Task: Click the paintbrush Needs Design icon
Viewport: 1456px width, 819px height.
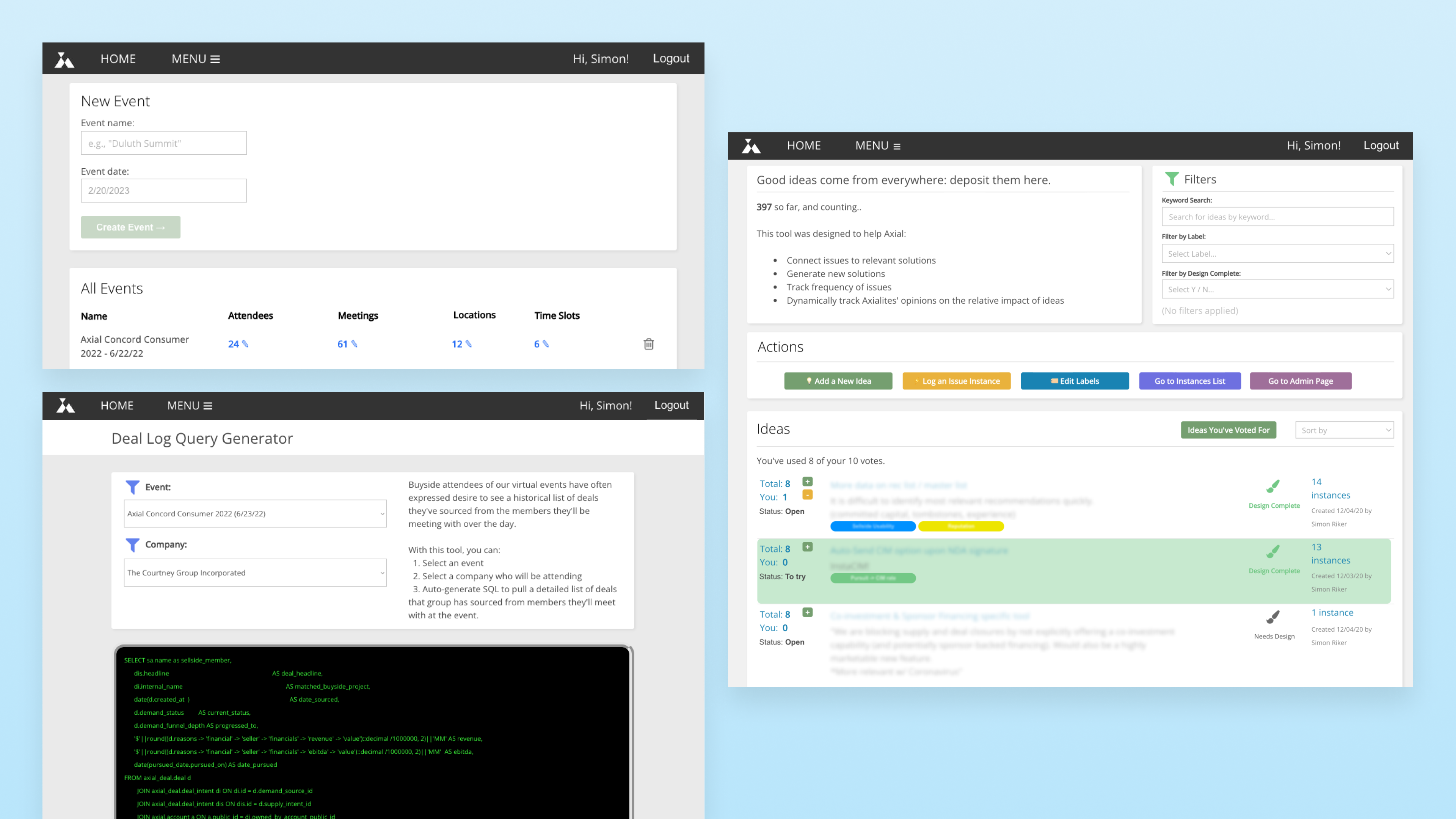Action: coord(1273,617)
